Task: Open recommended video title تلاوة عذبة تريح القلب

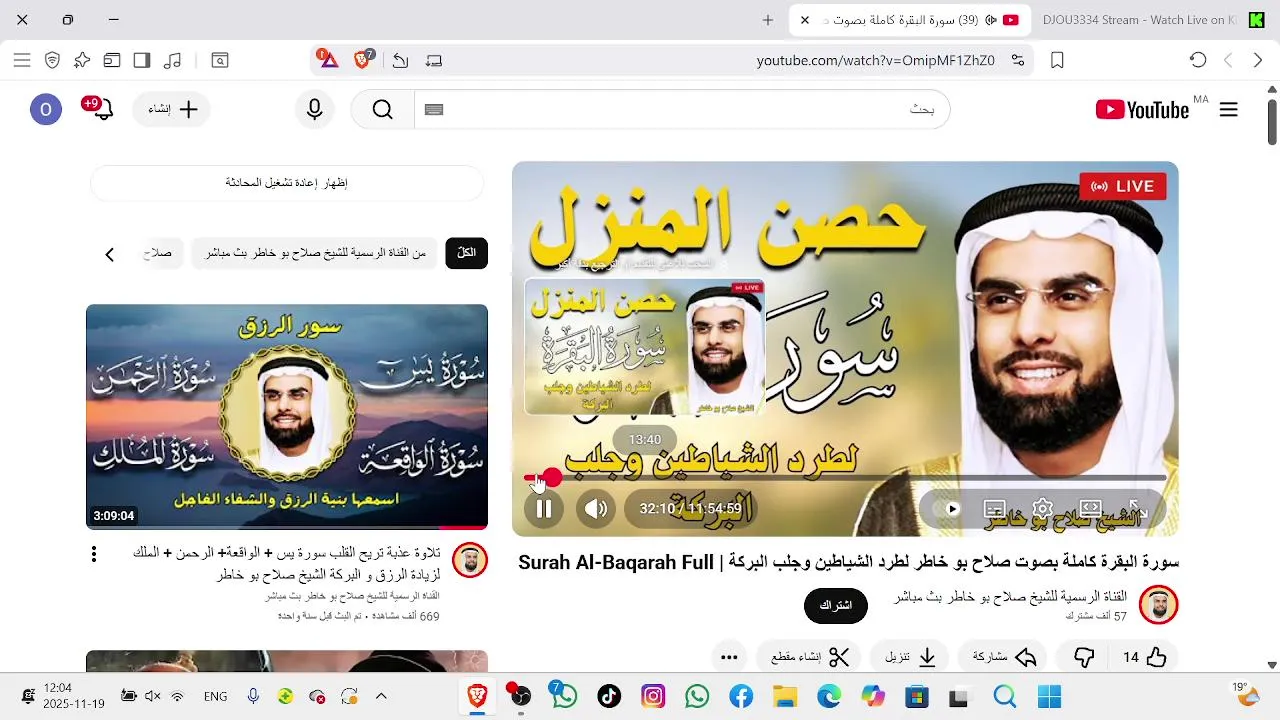Action: click(x=286, y=564)
